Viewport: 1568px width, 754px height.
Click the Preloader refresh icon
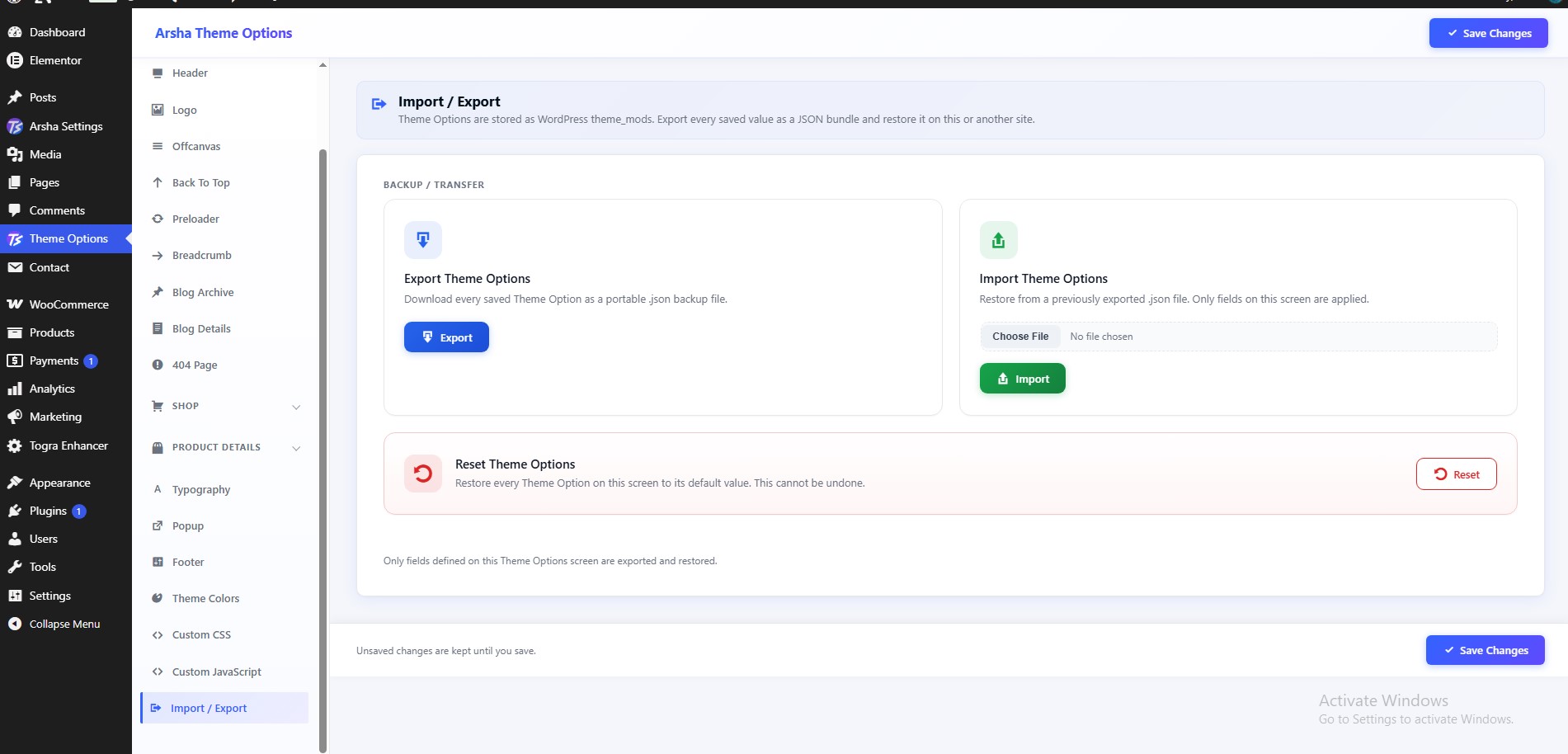pos(158,219)
